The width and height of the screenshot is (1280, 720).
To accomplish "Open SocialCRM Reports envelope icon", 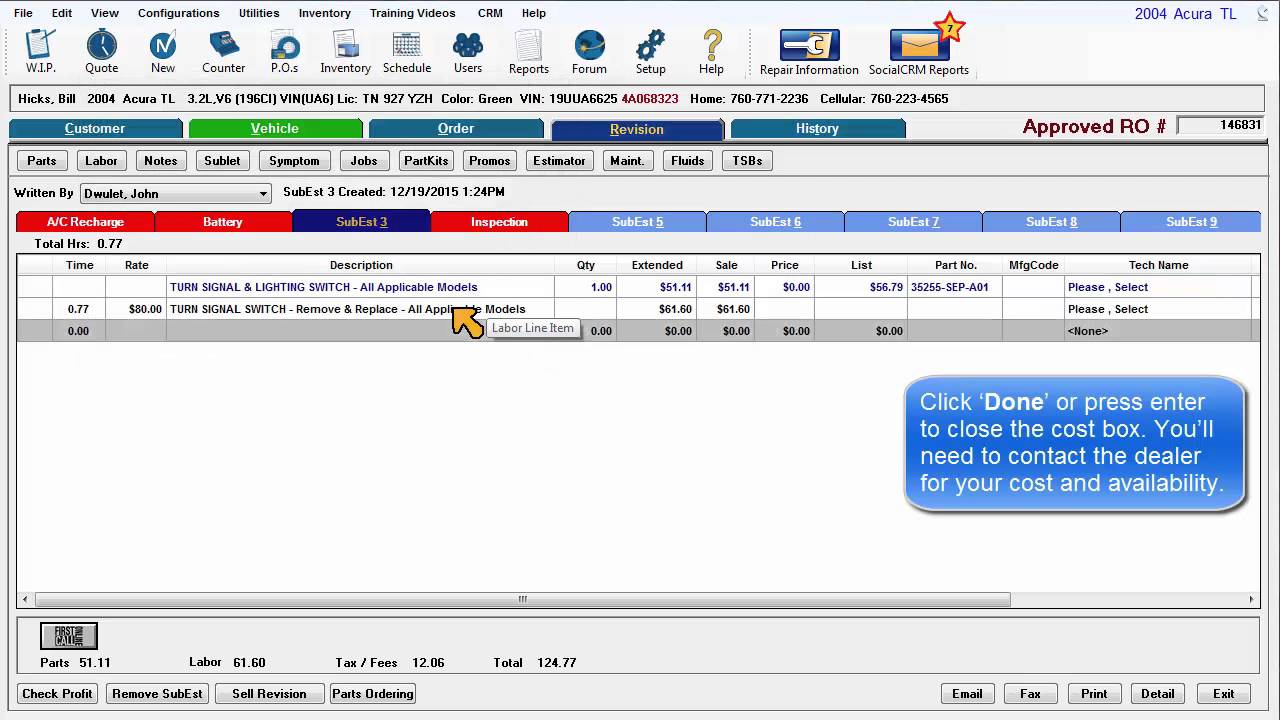I will (x=919, y=52).
